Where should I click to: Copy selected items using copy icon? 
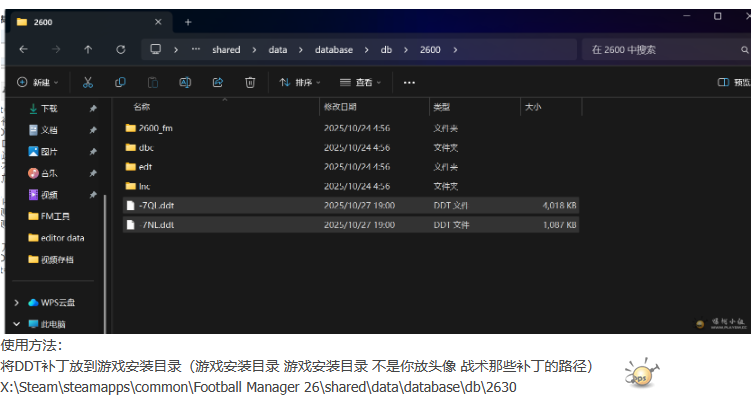(120, 82)
